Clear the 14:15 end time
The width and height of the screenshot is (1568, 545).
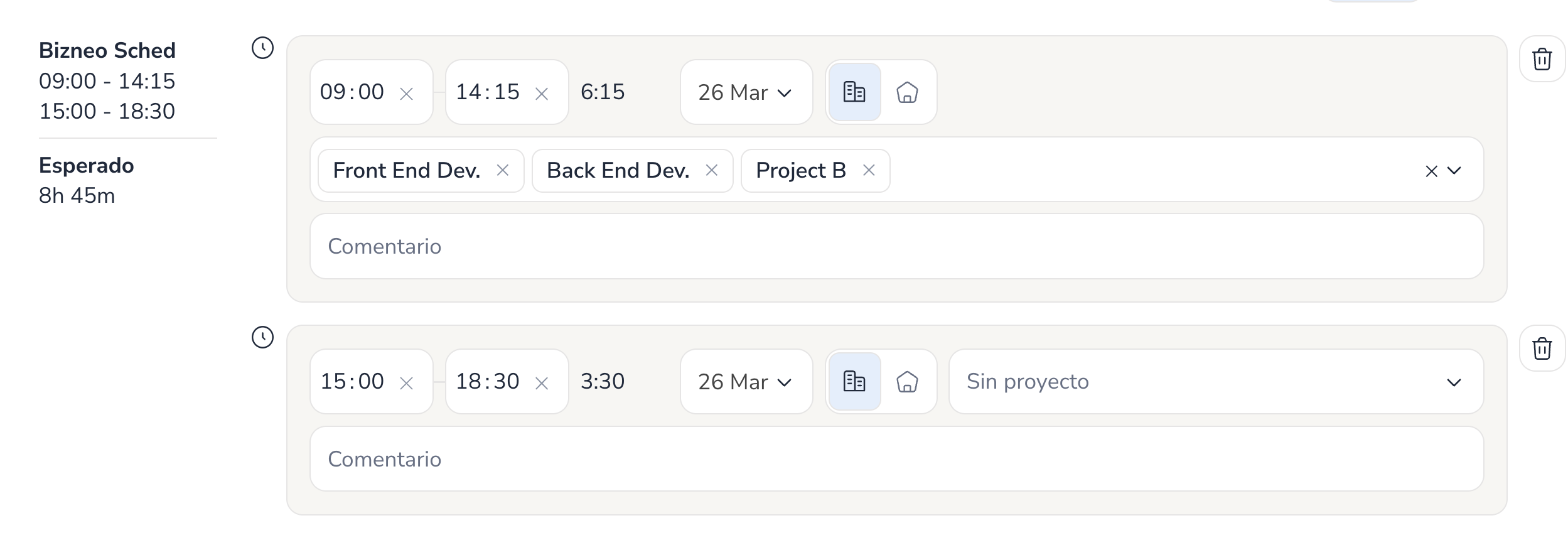pyautogui.click(x=542, y=94)
